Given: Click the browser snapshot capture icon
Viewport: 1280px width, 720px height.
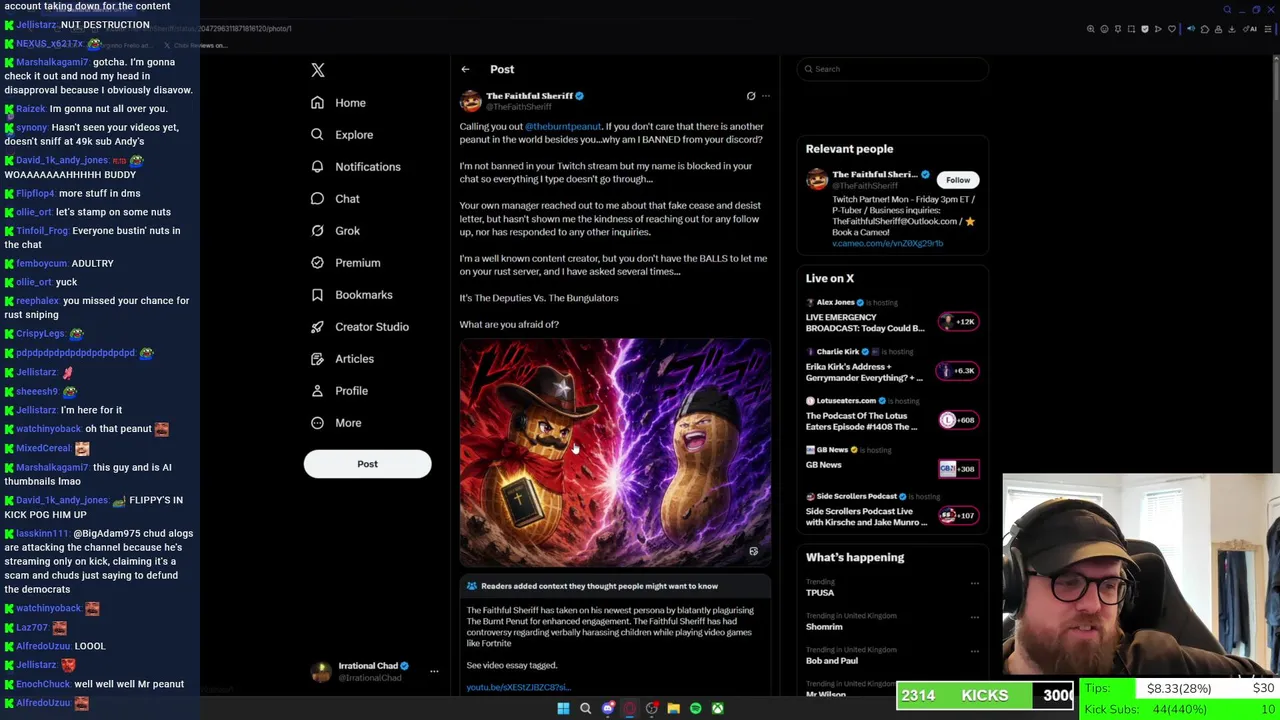Looking at the screenshot, I should pyautogui.click(x=1131, y=29).
